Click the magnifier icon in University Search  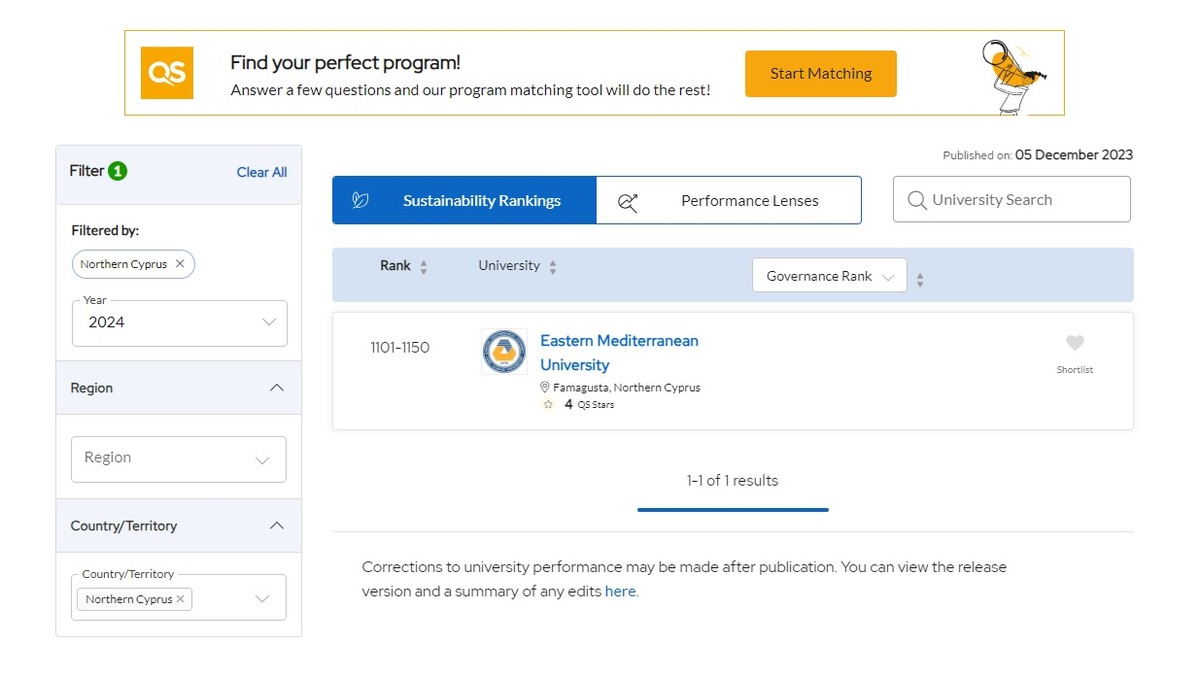(x=916, y=200)
